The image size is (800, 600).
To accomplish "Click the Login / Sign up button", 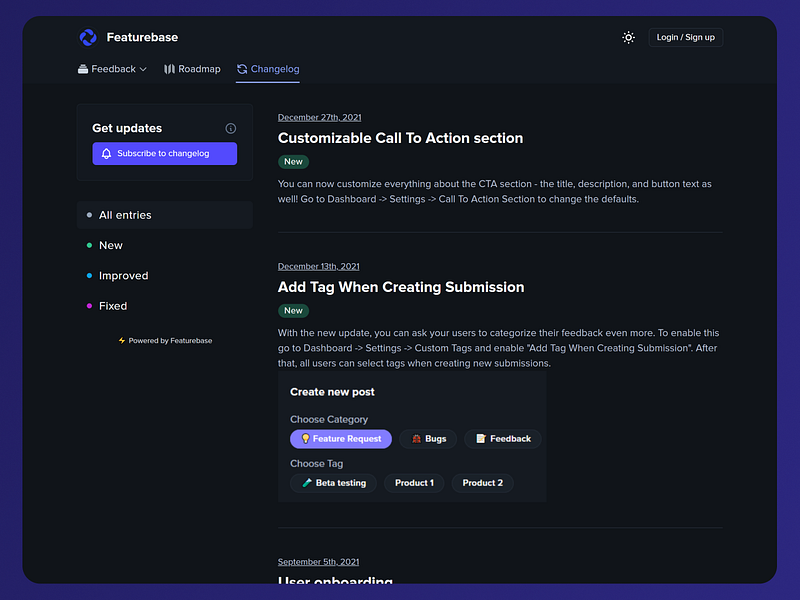I will pos(686,37).
